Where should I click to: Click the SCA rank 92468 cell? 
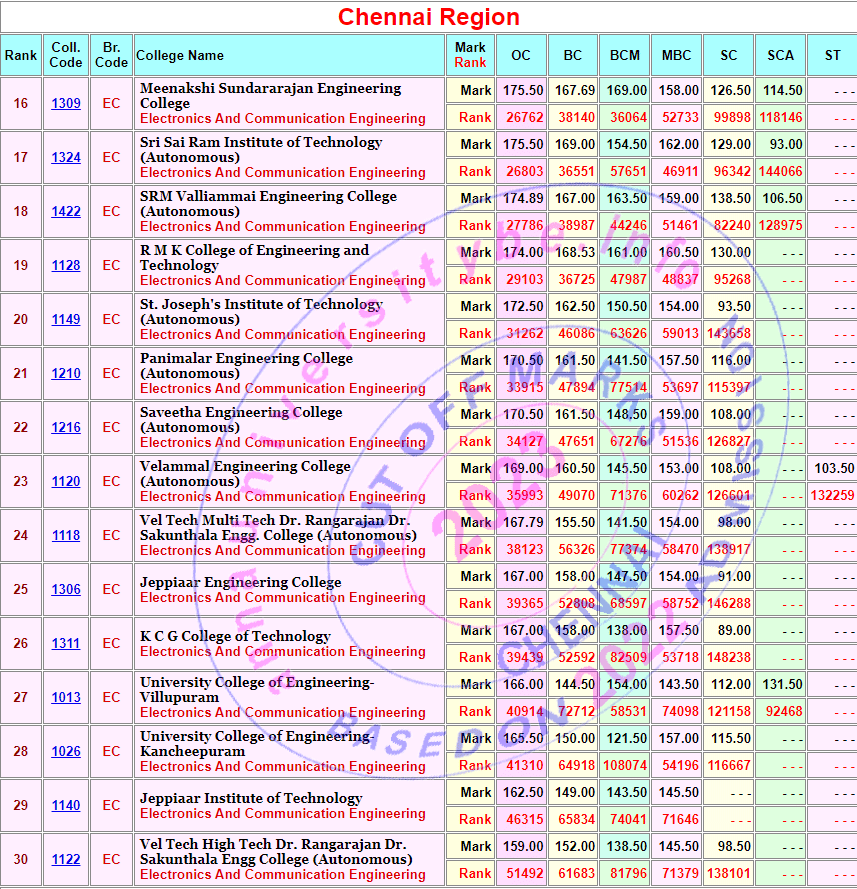point(780,711)
